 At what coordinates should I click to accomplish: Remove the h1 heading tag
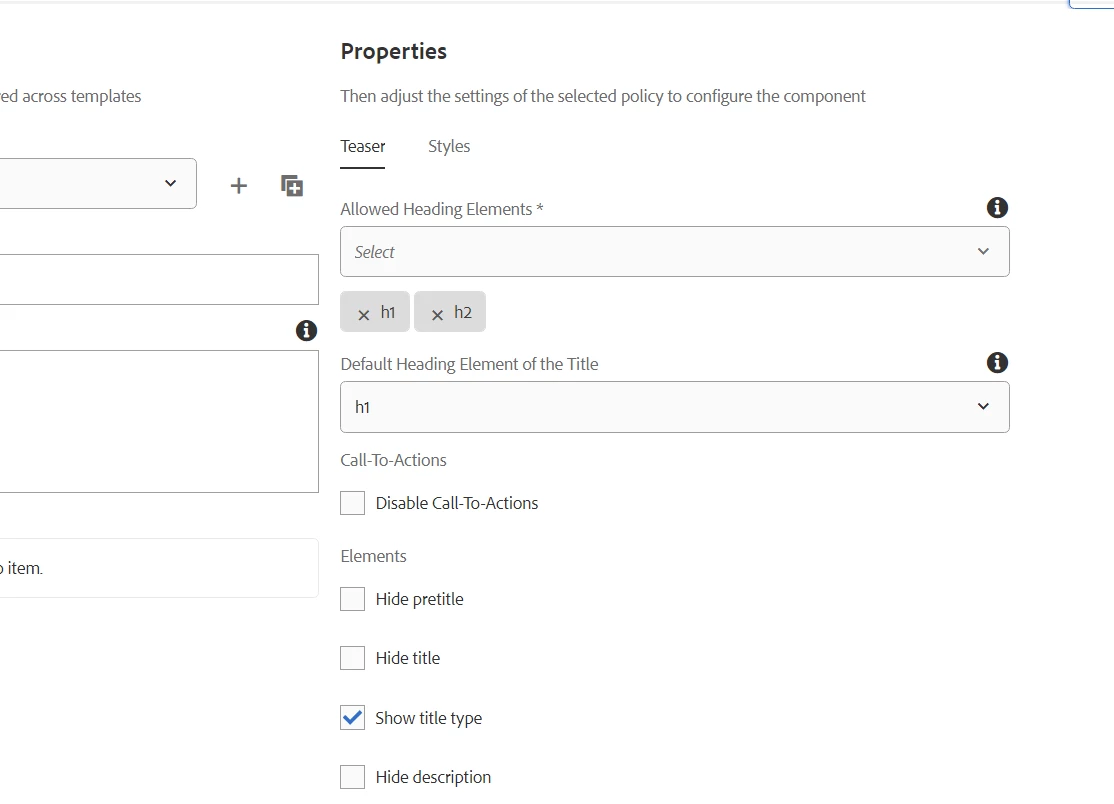point(364,314)
